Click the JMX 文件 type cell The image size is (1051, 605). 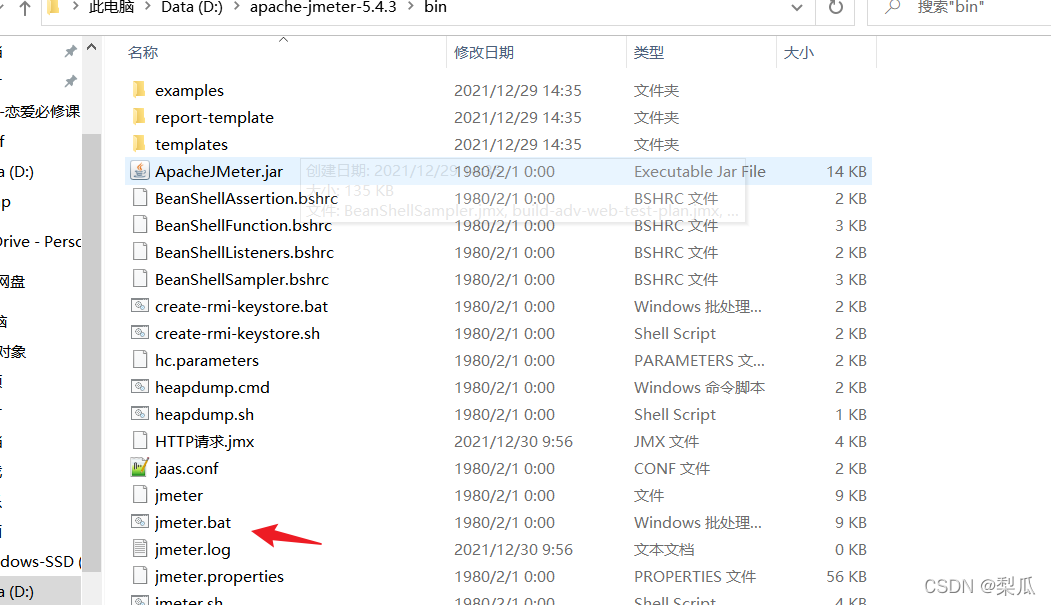666,442
